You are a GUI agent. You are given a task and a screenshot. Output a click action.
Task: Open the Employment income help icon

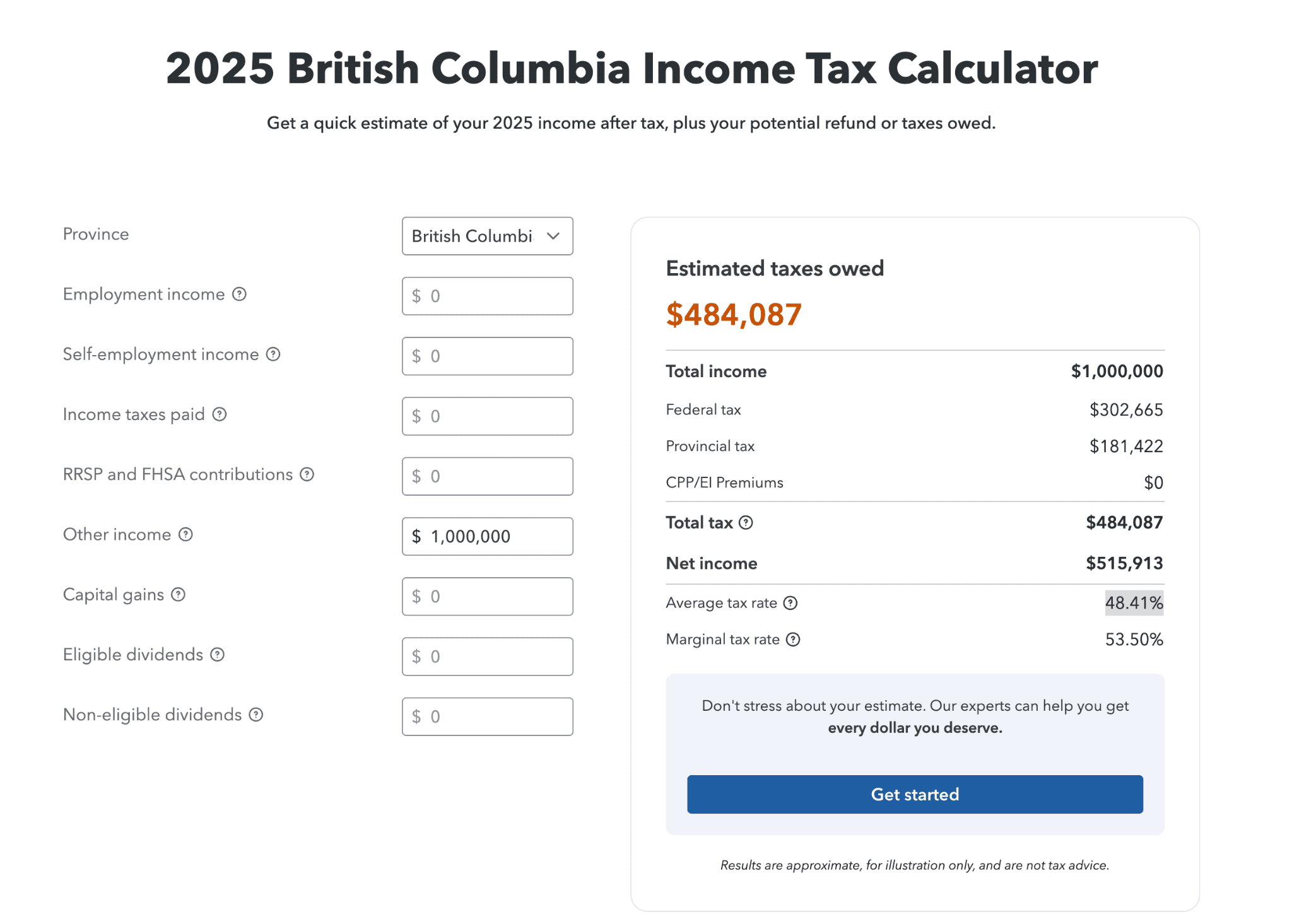coord(239,294)
